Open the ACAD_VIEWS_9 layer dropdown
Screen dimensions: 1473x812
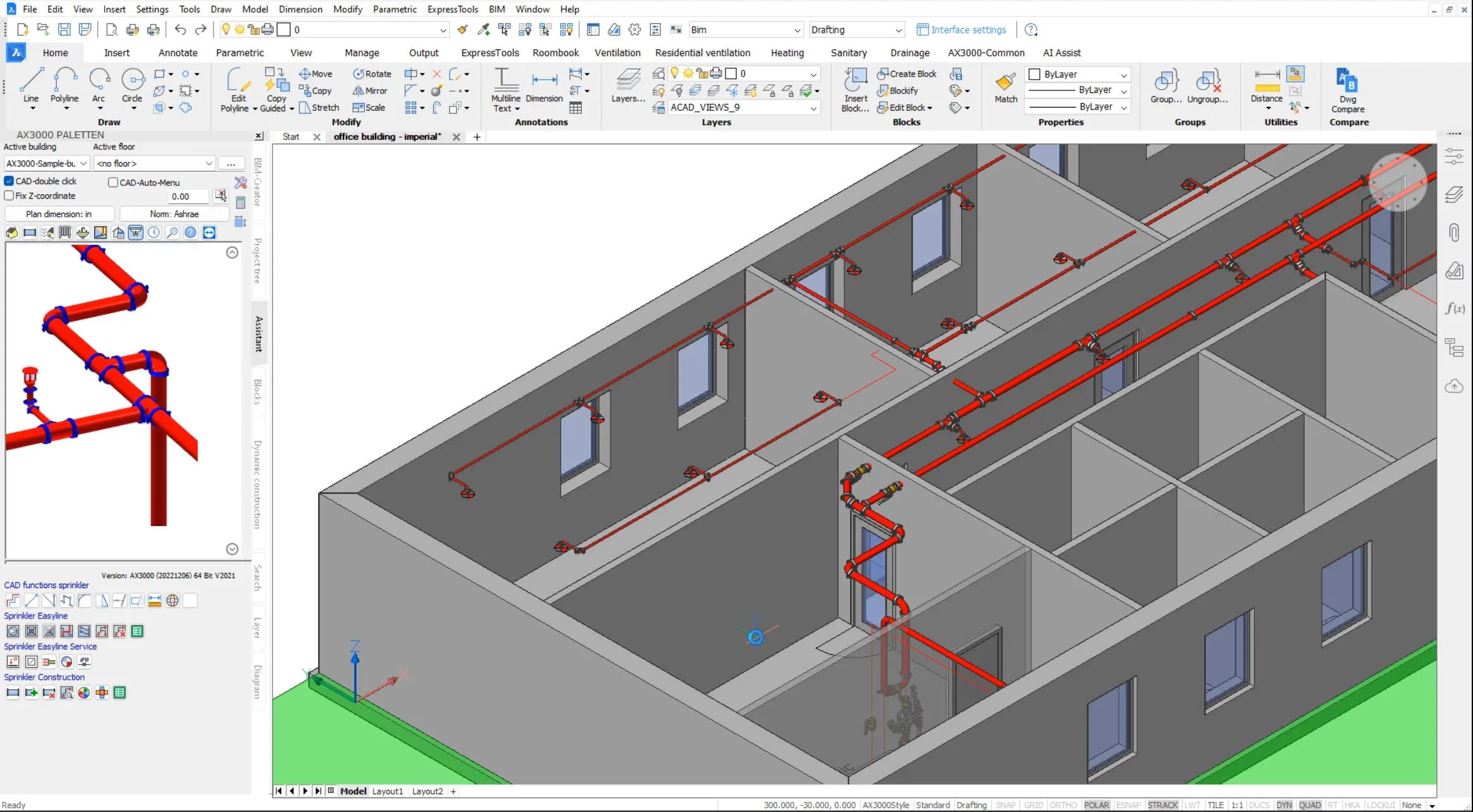click(x=813, y=108)
